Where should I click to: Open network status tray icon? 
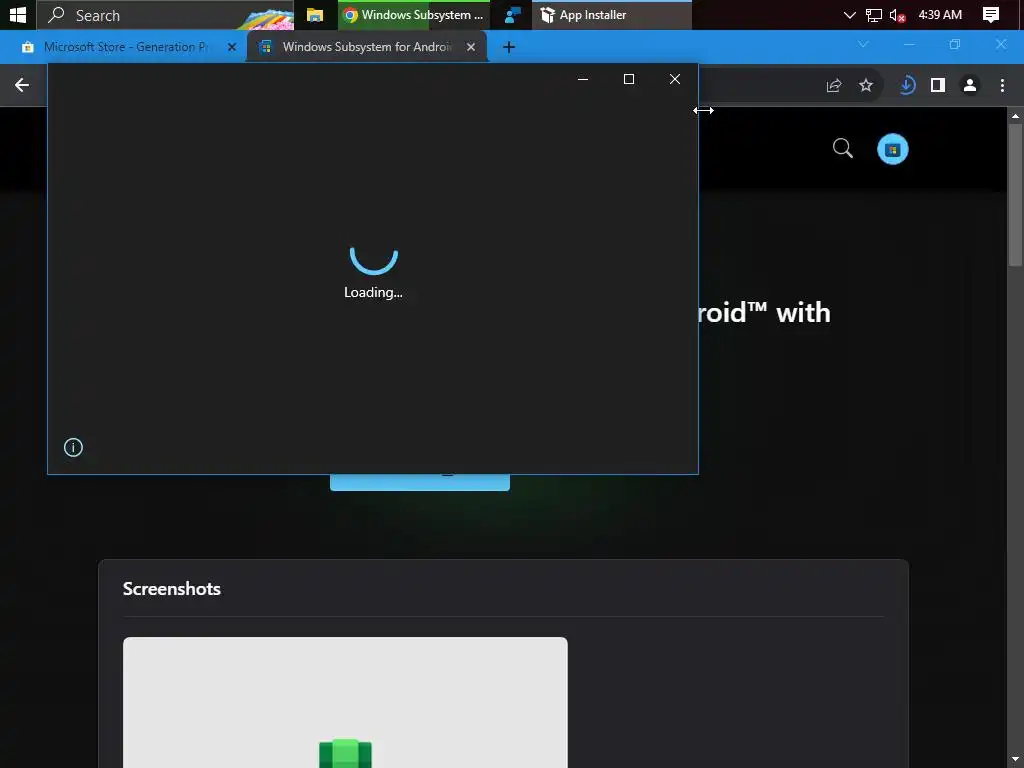pyautogui.click(x=873, y=15)
